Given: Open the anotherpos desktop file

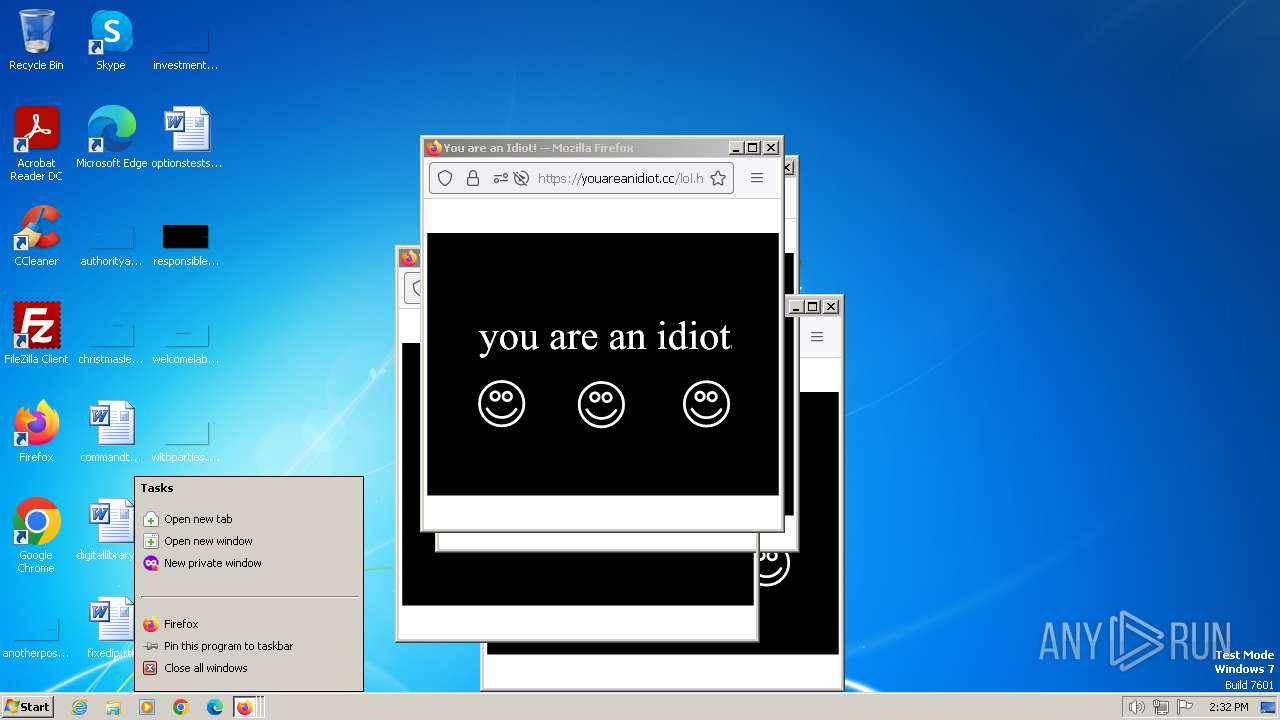Looking at the screenshot, I should [36, 638].
